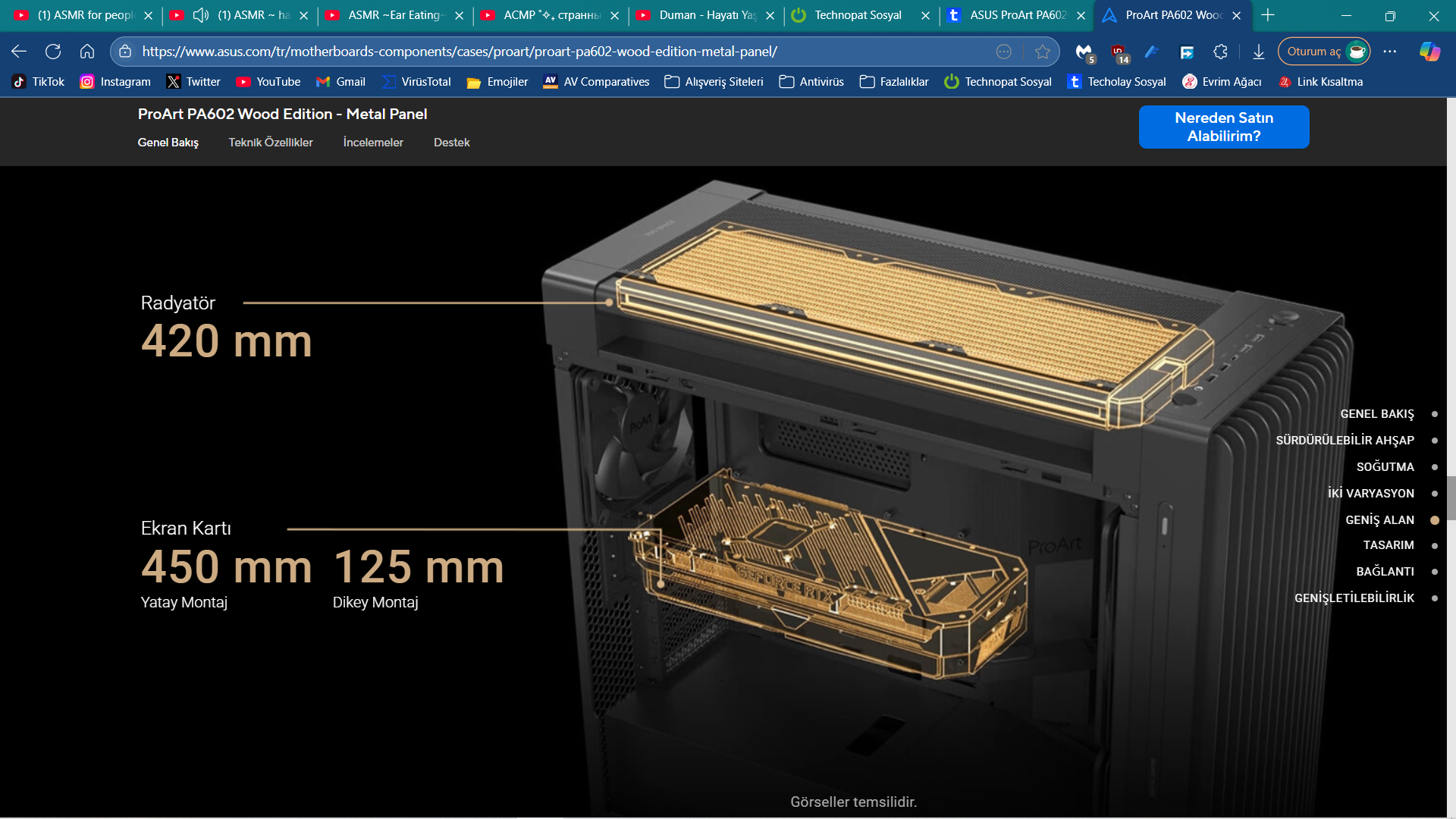
Task: Open Techolay Sosyal bookmark
Action: [x=1116, y=82]
